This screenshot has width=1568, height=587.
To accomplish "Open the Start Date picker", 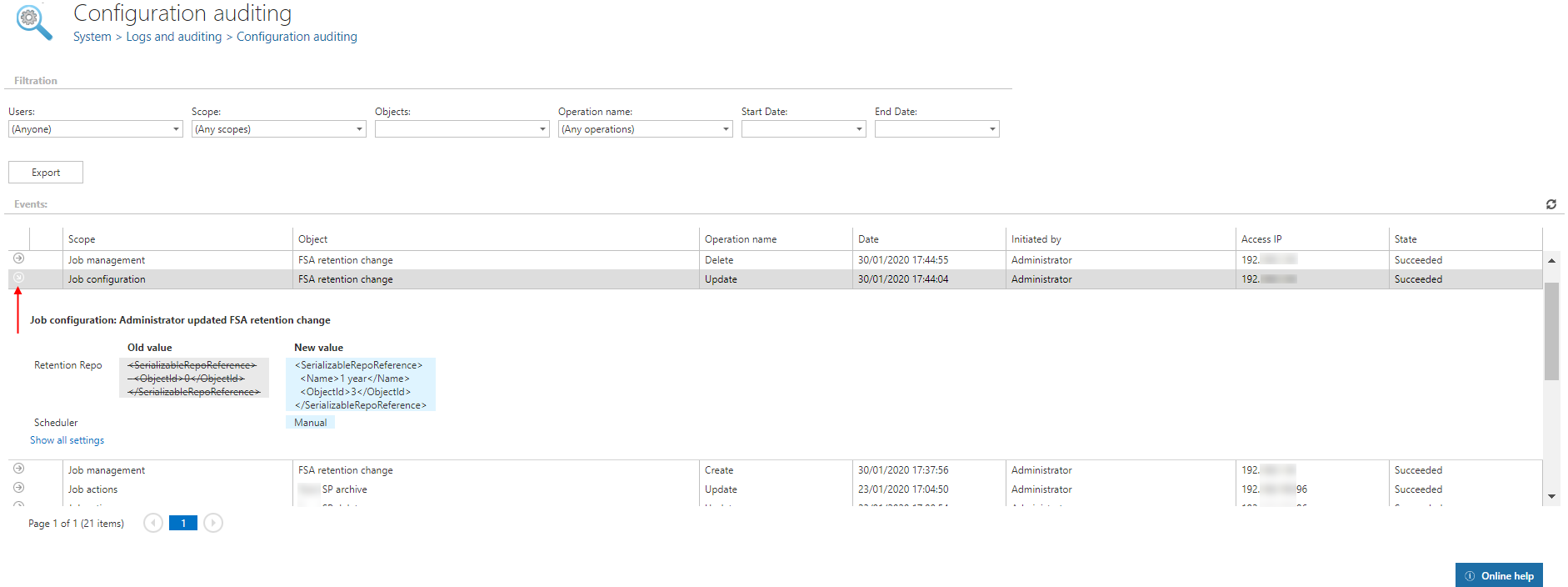I will (859, 129).
